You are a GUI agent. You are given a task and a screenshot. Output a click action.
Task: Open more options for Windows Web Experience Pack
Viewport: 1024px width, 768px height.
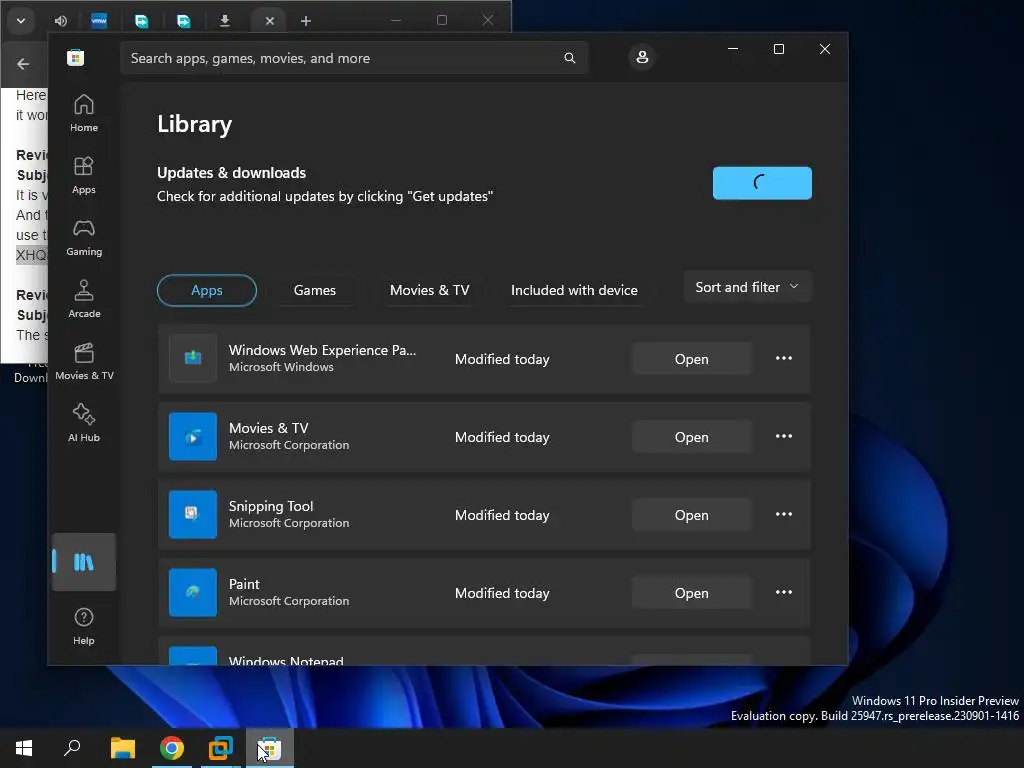(784, 359)
